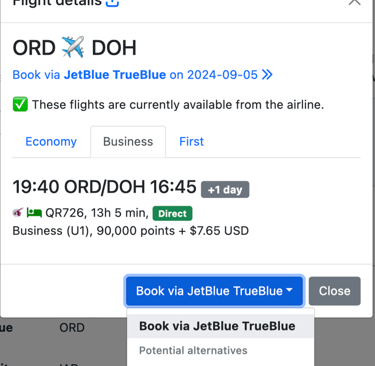The image size is (375, 366).
Task: Click the double chevron after 2024-09-05
Action: tap(267, 75)
